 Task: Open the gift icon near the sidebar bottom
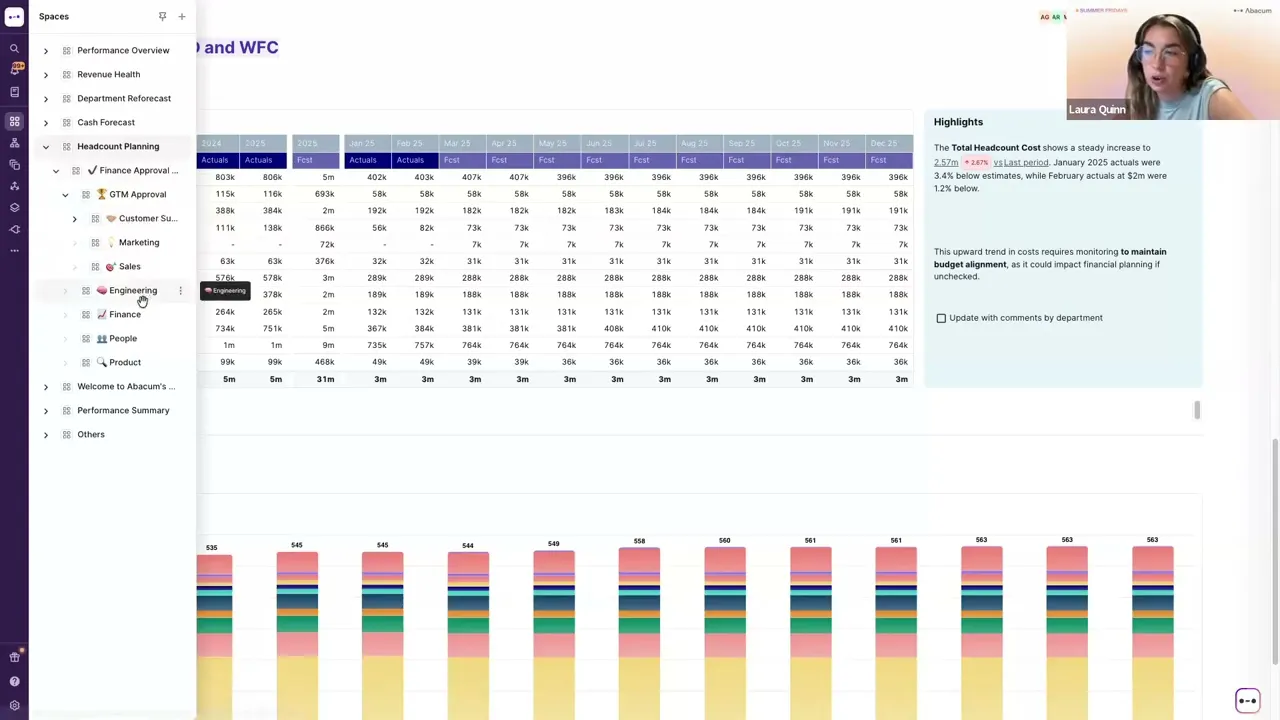[x=14, y=657]
